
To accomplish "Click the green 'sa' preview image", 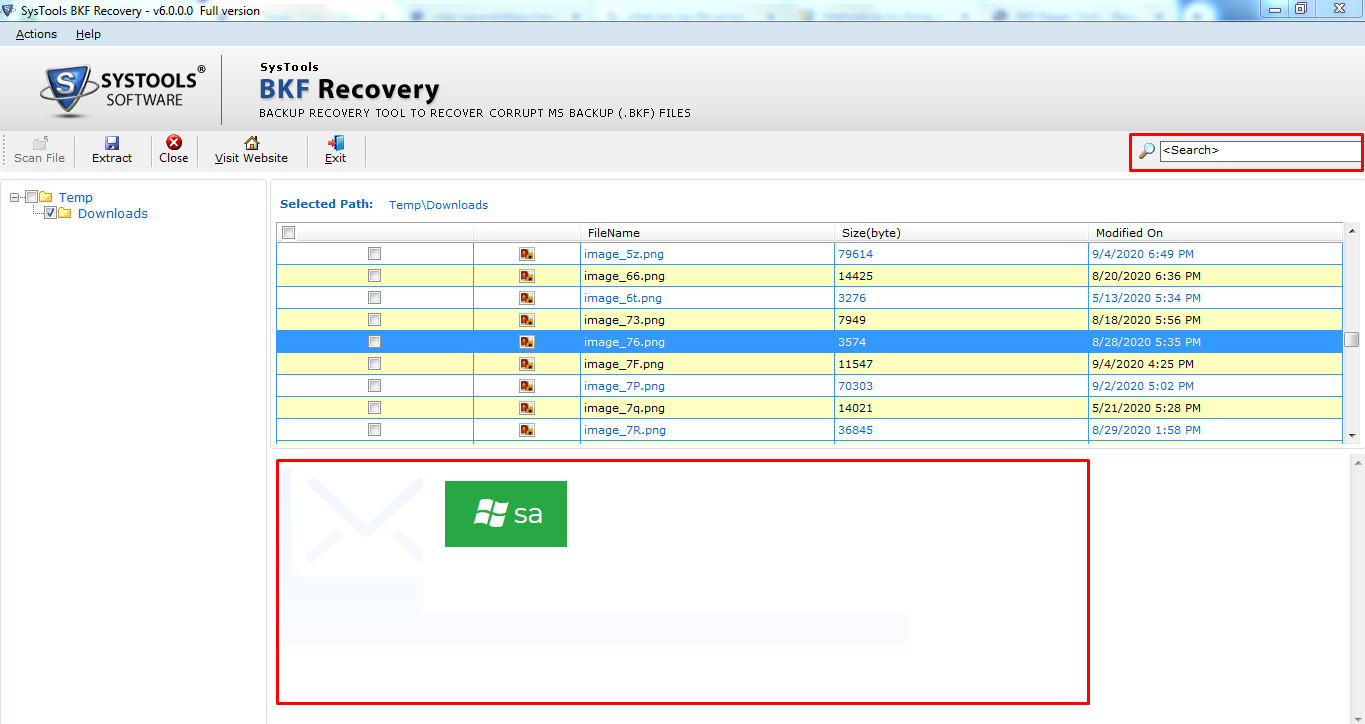I will pos(506,514).
